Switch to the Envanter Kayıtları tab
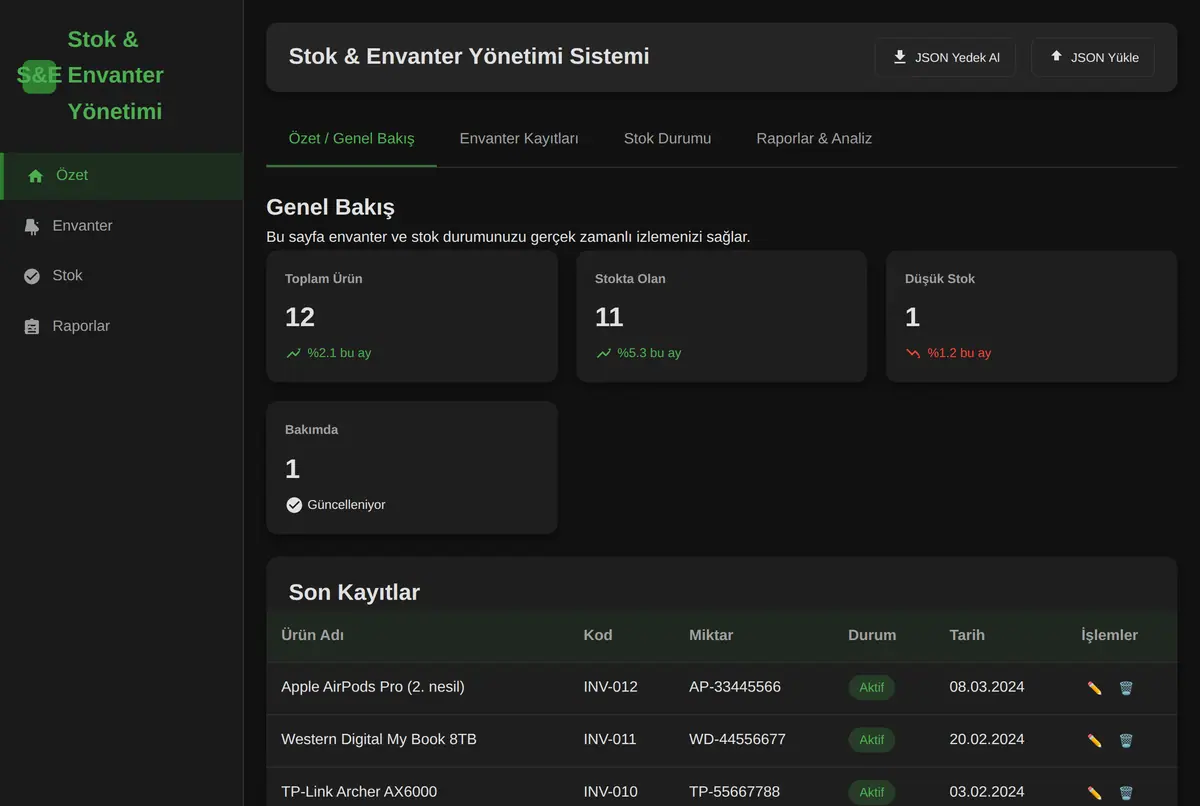 tap(519, 139)
